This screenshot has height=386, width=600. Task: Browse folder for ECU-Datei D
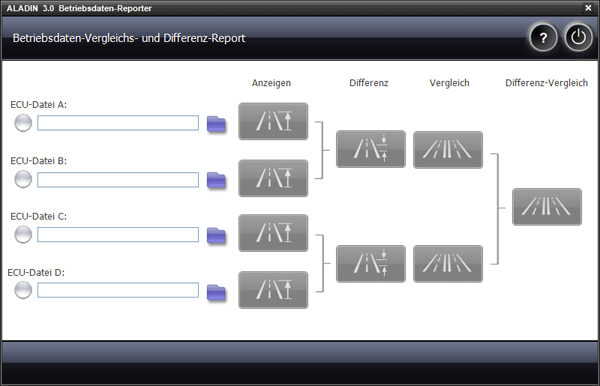coord(216,292)
